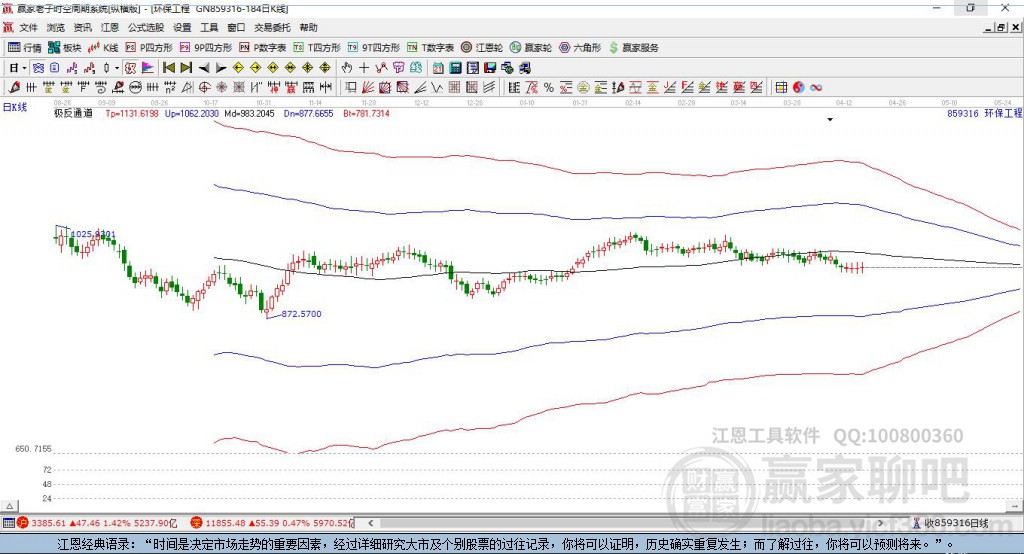Viewport: 1024px width, 554px height.
Task: Click horizontal scrollbar right arrow
Action: (880, 523)
